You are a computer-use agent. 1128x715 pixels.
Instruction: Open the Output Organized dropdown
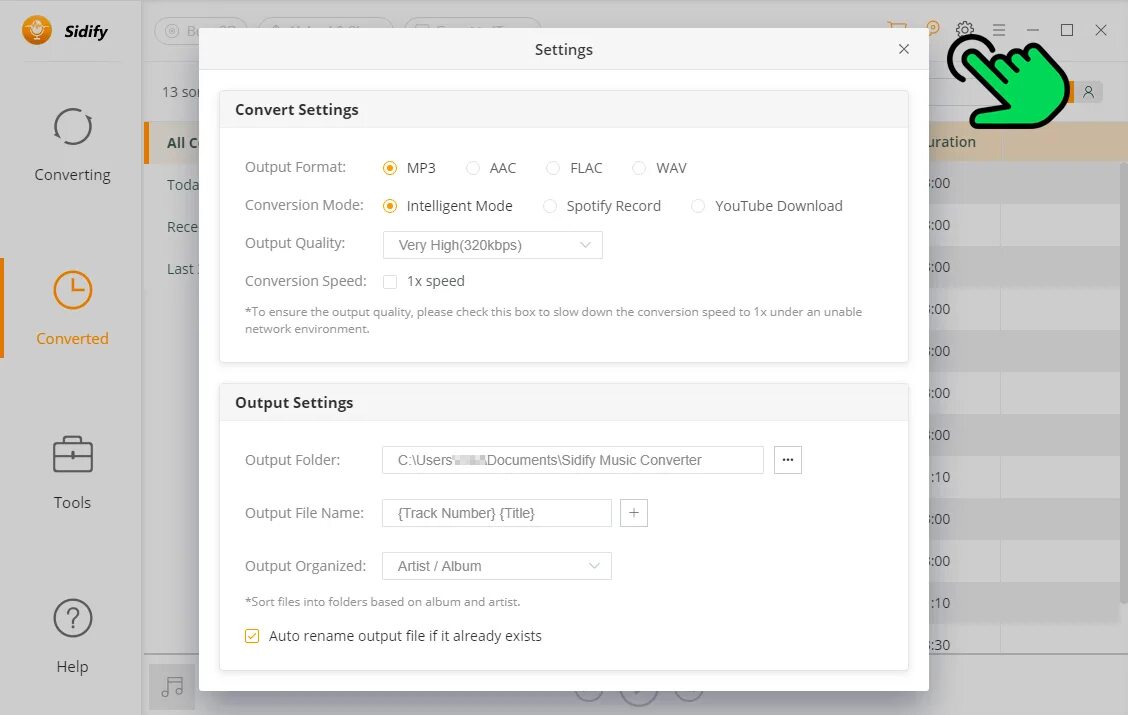pos(496,566)
